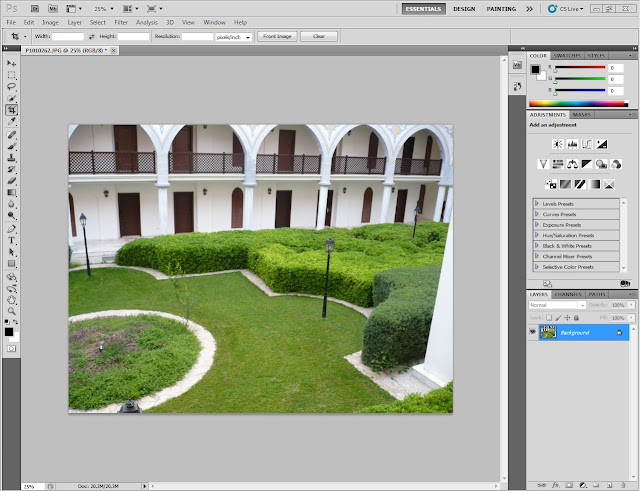This screenshot has width=640, height=491.
Task: Click the foreground color swatch in toolbox
Action: [9, 332]
